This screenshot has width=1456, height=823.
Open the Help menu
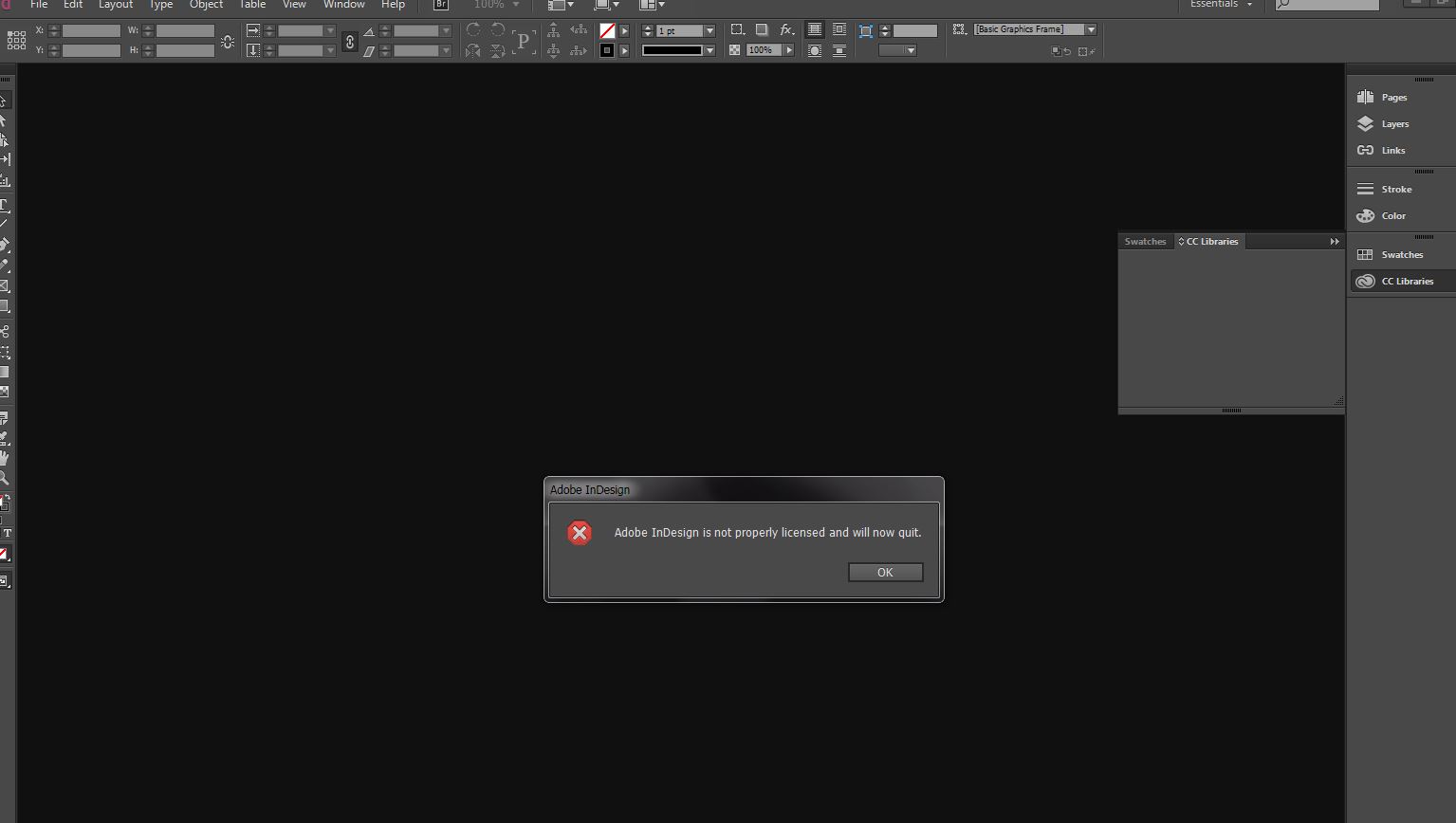(x=393, y=5)
